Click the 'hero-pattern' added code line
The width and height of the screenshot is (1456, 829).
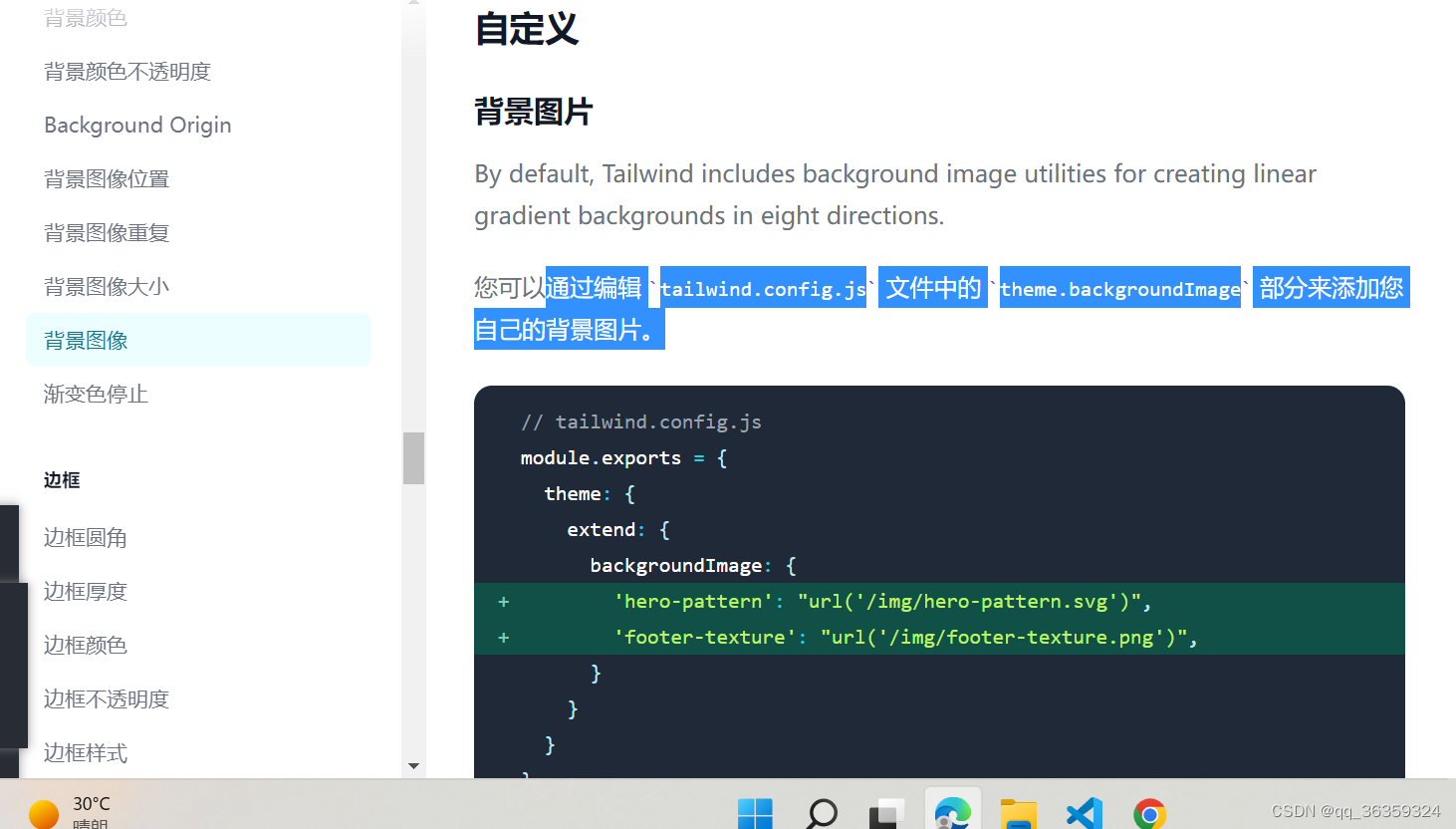coord(939,601)
